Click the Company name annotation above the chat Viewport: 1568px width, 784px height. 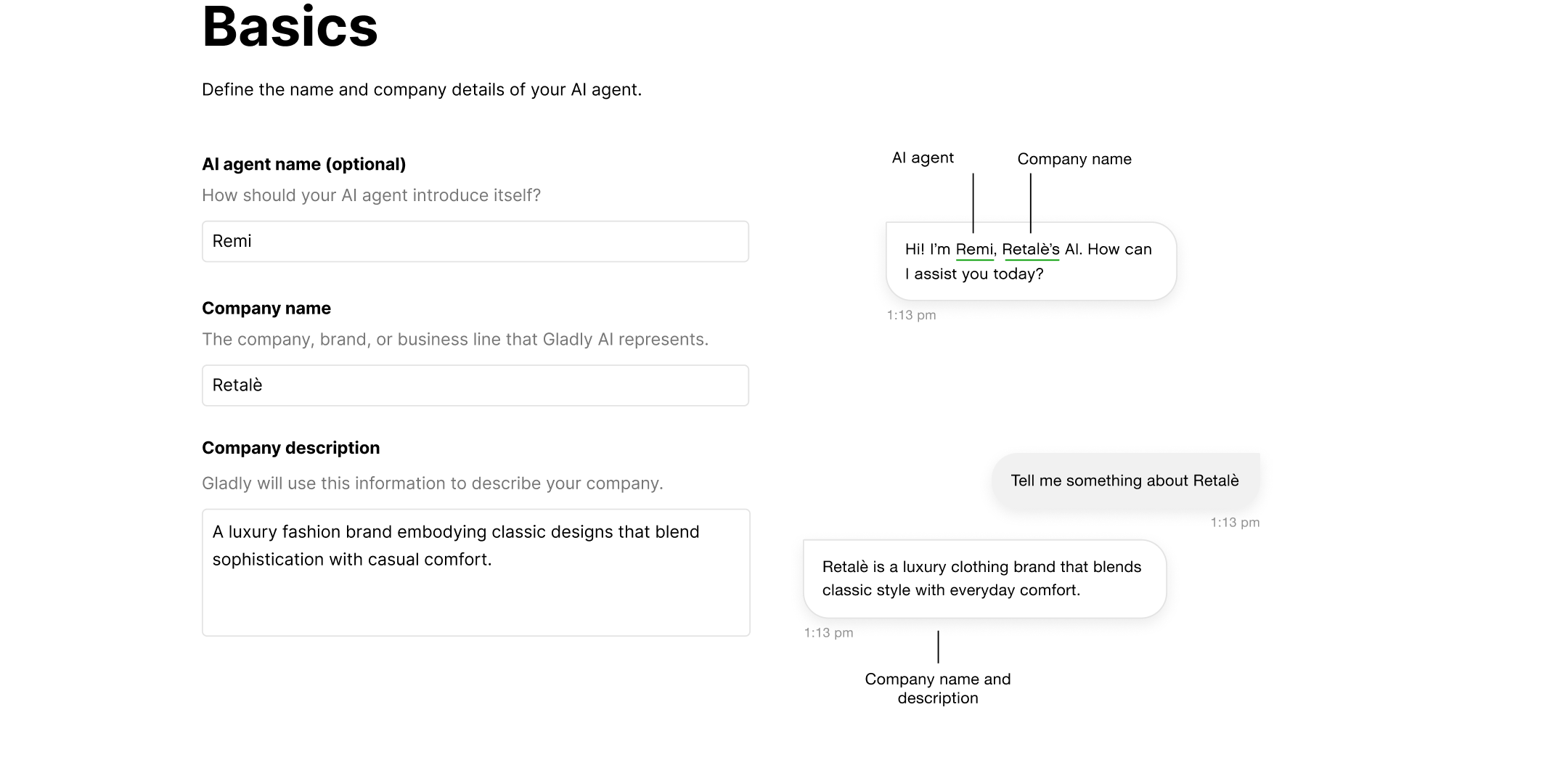click(1074, 158)
